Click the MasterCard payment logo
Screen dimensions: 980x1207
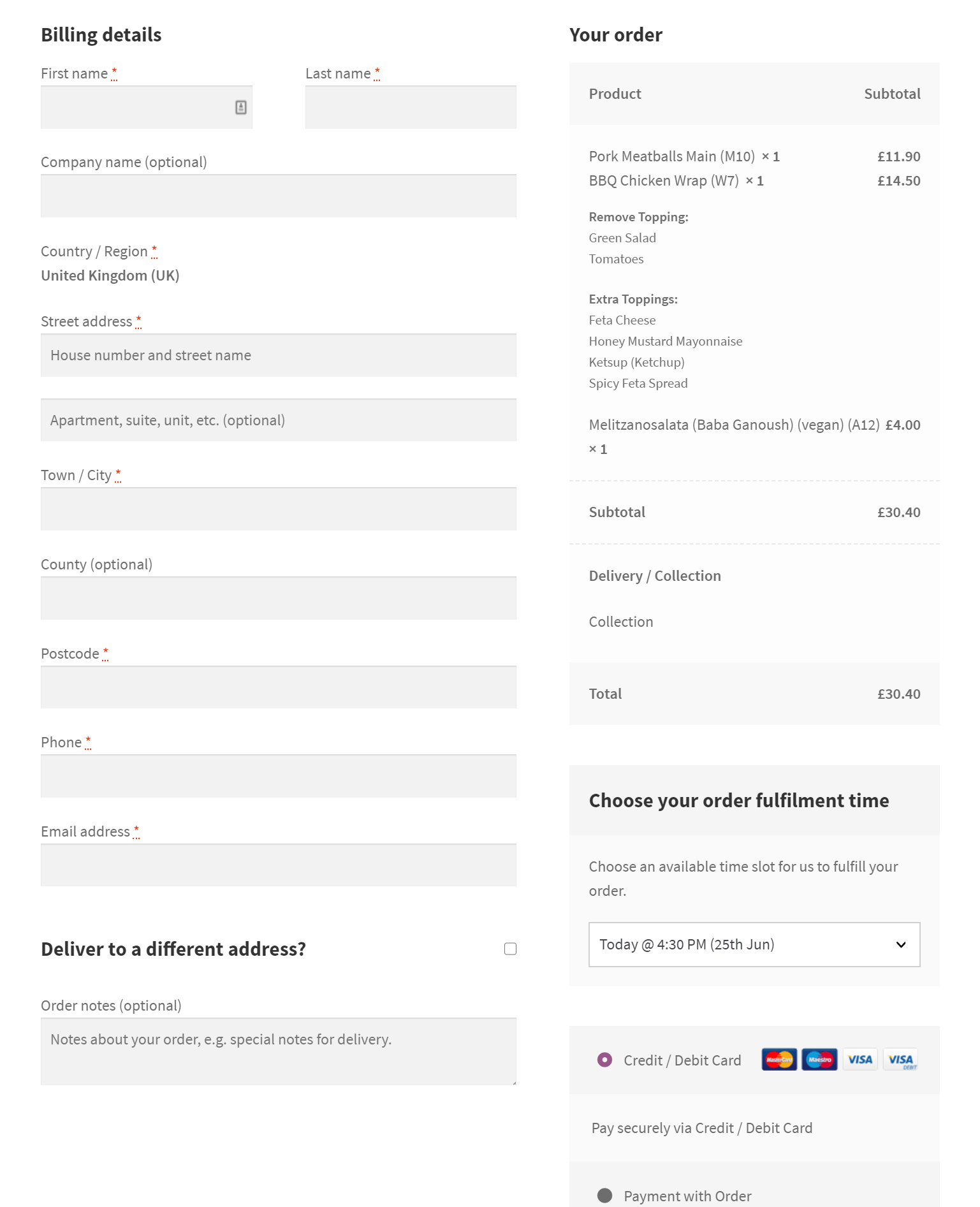(779, 1060)
